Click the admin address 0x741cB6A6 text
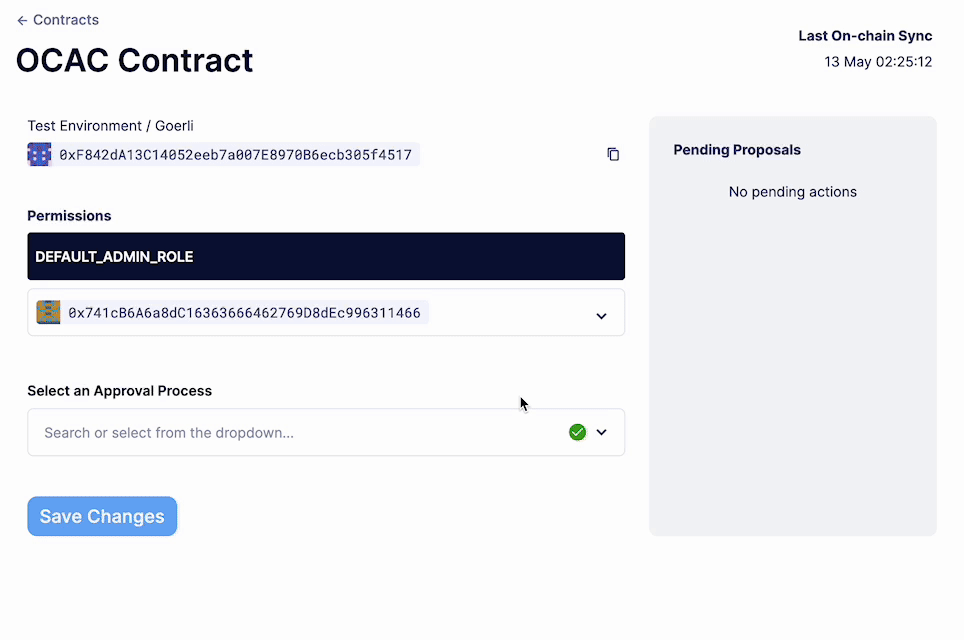The image size is (964, 640). (244, 313)
